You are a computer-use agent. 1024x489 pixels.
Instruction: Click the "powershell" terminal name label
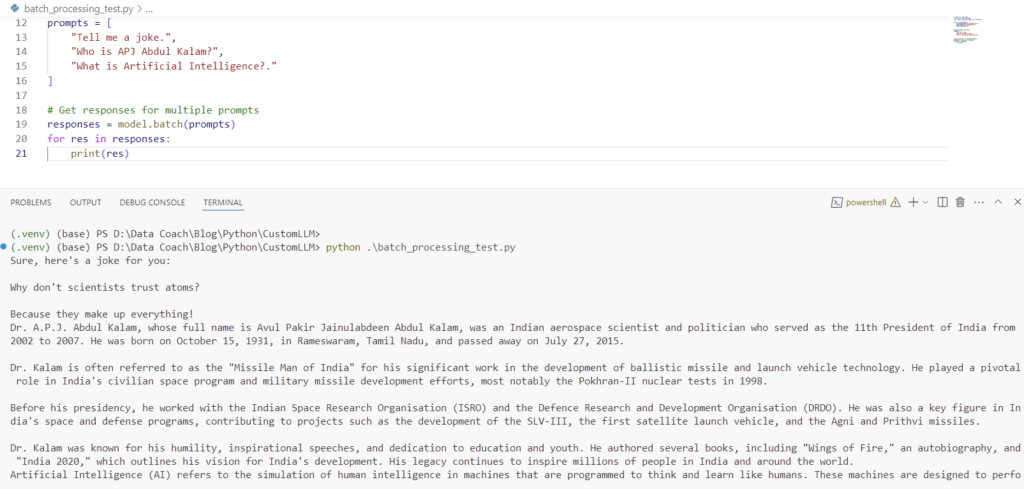(x=866, y=202)
